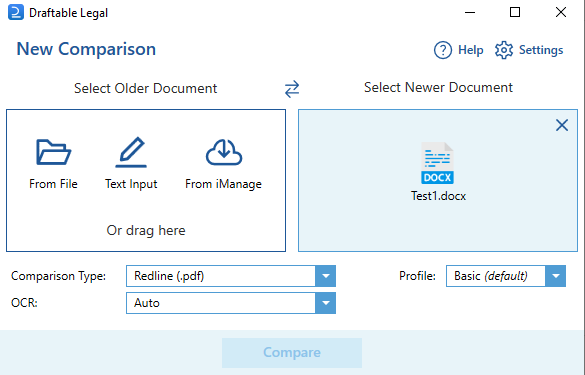Maximize the Draftable Legal window

click(515, 12)
